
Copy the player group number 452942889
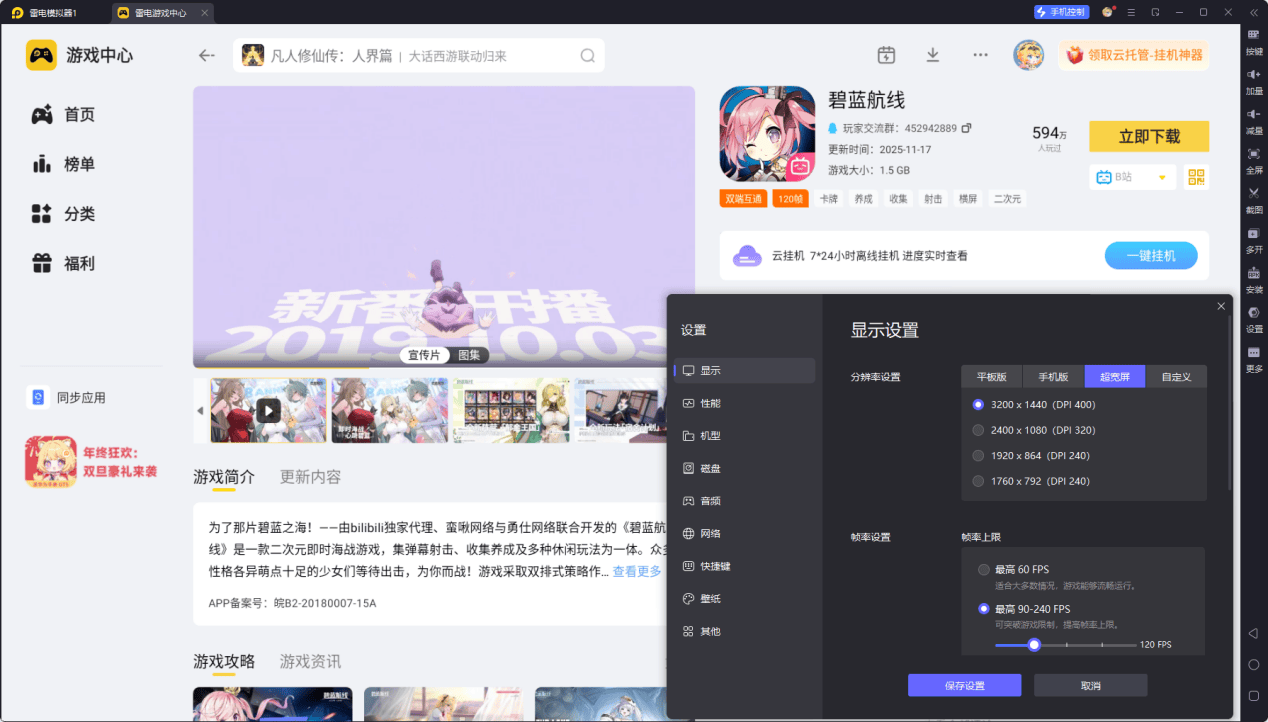966,128
